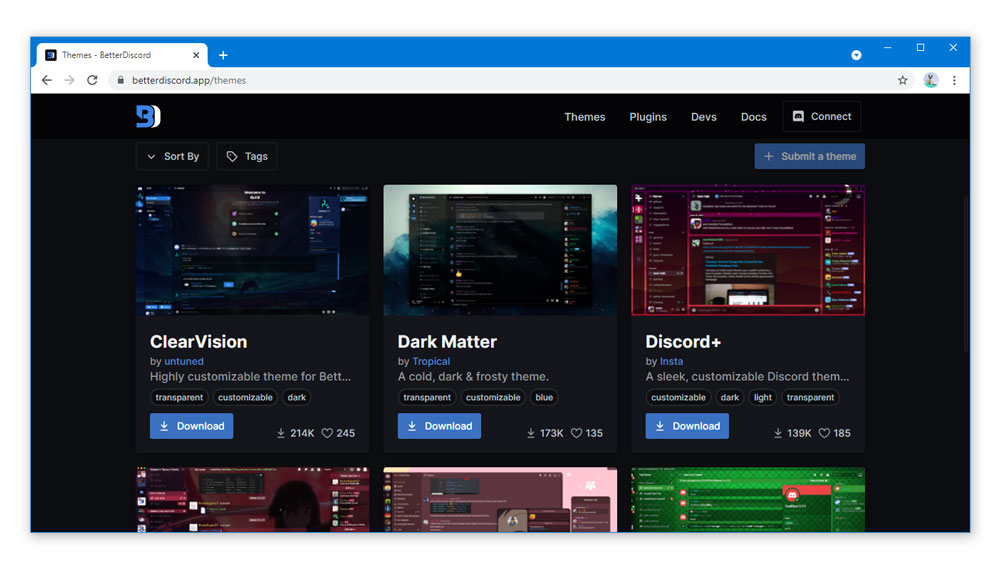Screen dimensions: 1000x568
Task: Open the Tags filter
Action: (247, 156)
